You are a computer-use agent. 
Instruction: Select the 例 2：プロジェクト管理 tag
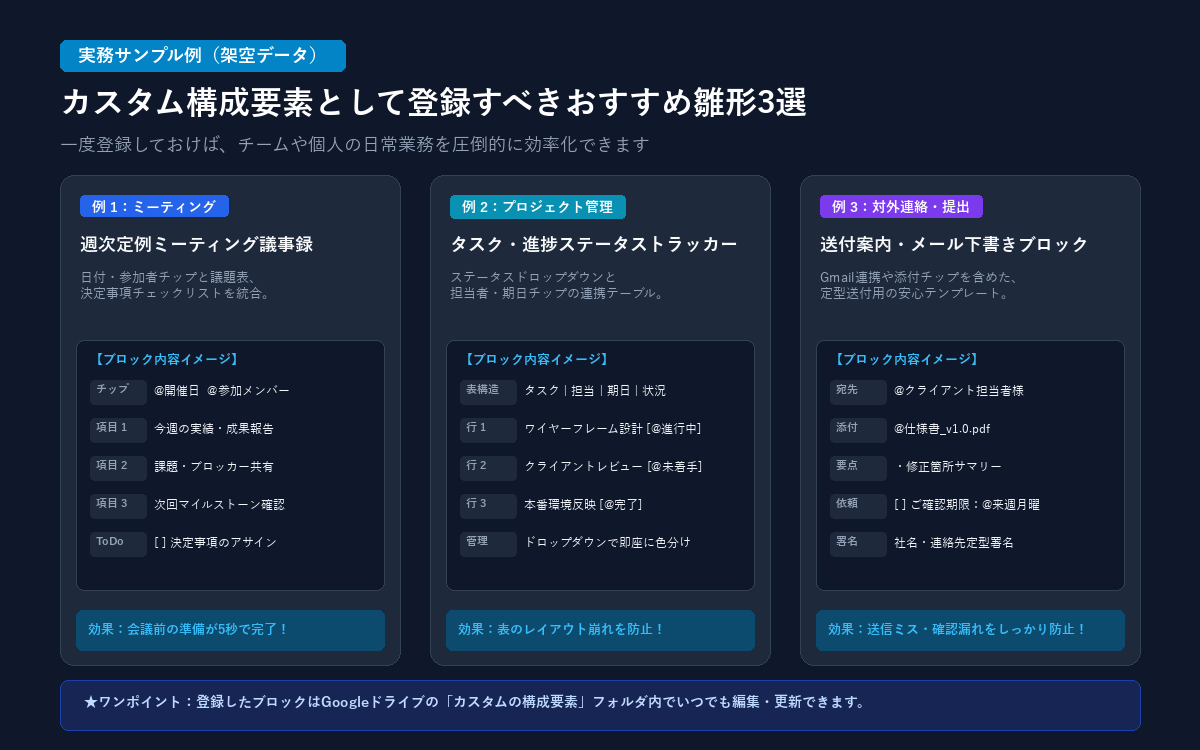pos(538,207)
